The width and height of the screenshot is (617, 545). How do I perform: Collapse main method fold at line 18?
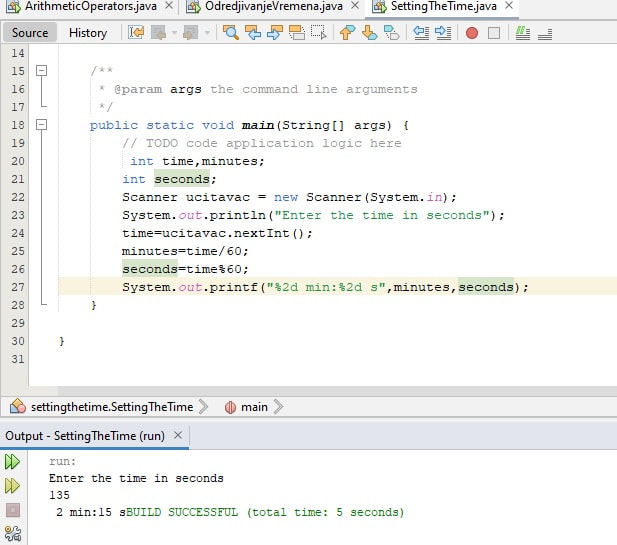click(41, 125)
